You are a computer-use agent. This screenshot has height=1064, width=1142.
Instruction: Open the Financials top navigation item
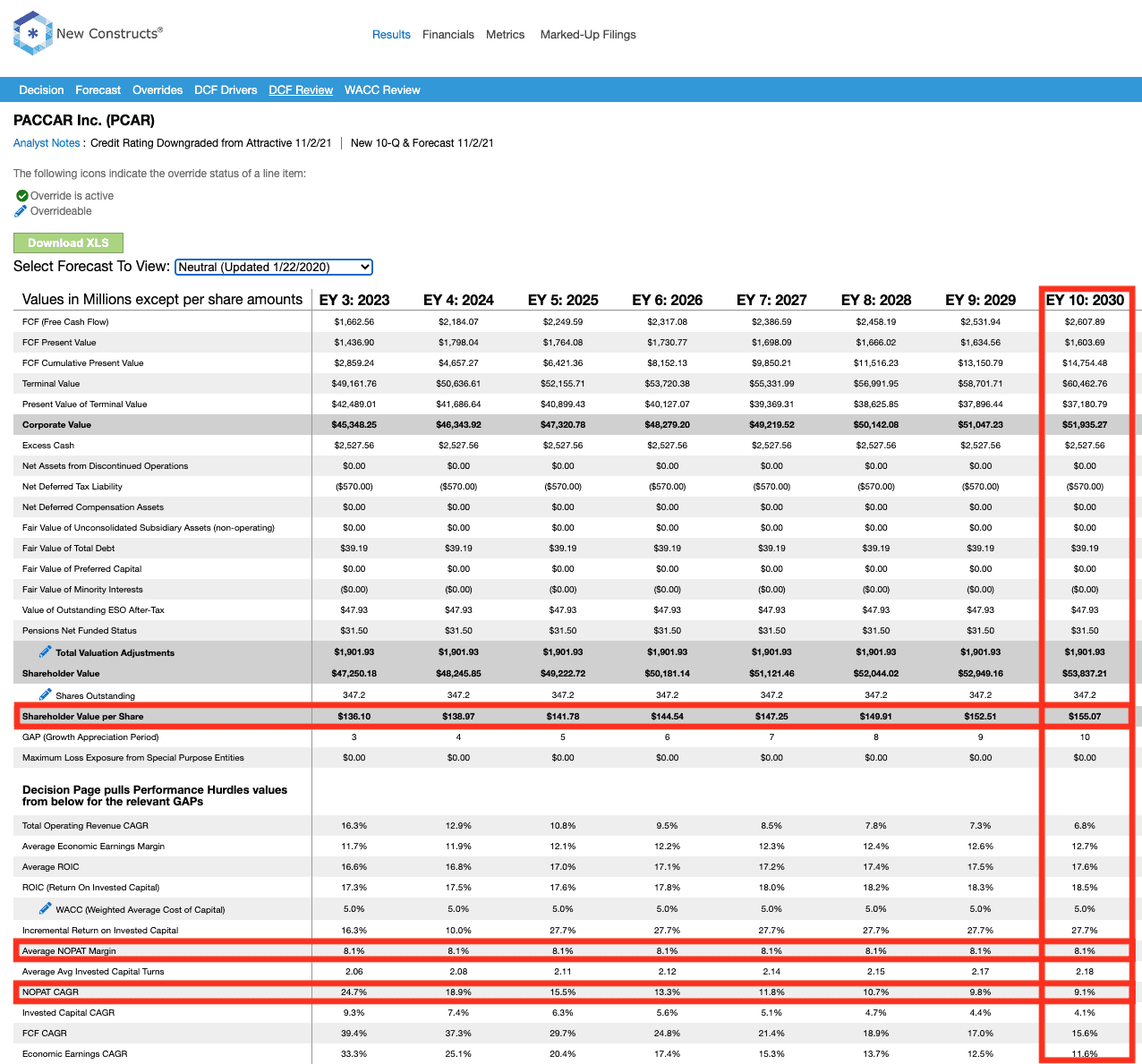pyautogui.click(x=448, y=34)
